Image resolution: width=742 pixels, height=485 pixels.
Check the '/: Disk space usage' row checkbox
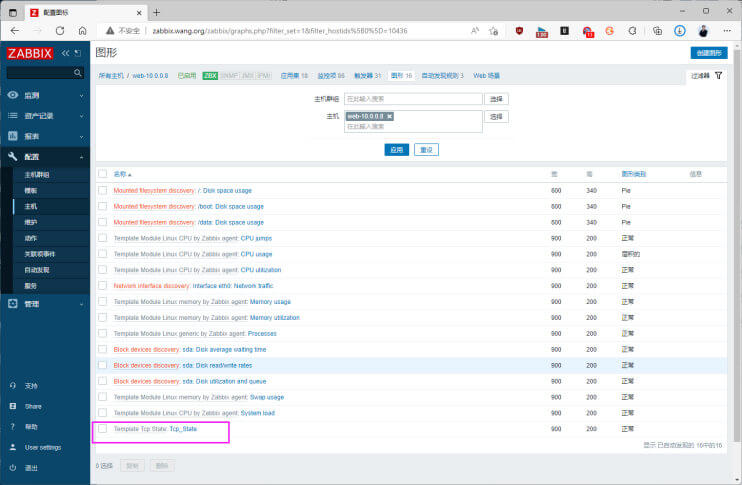point(102,190)
